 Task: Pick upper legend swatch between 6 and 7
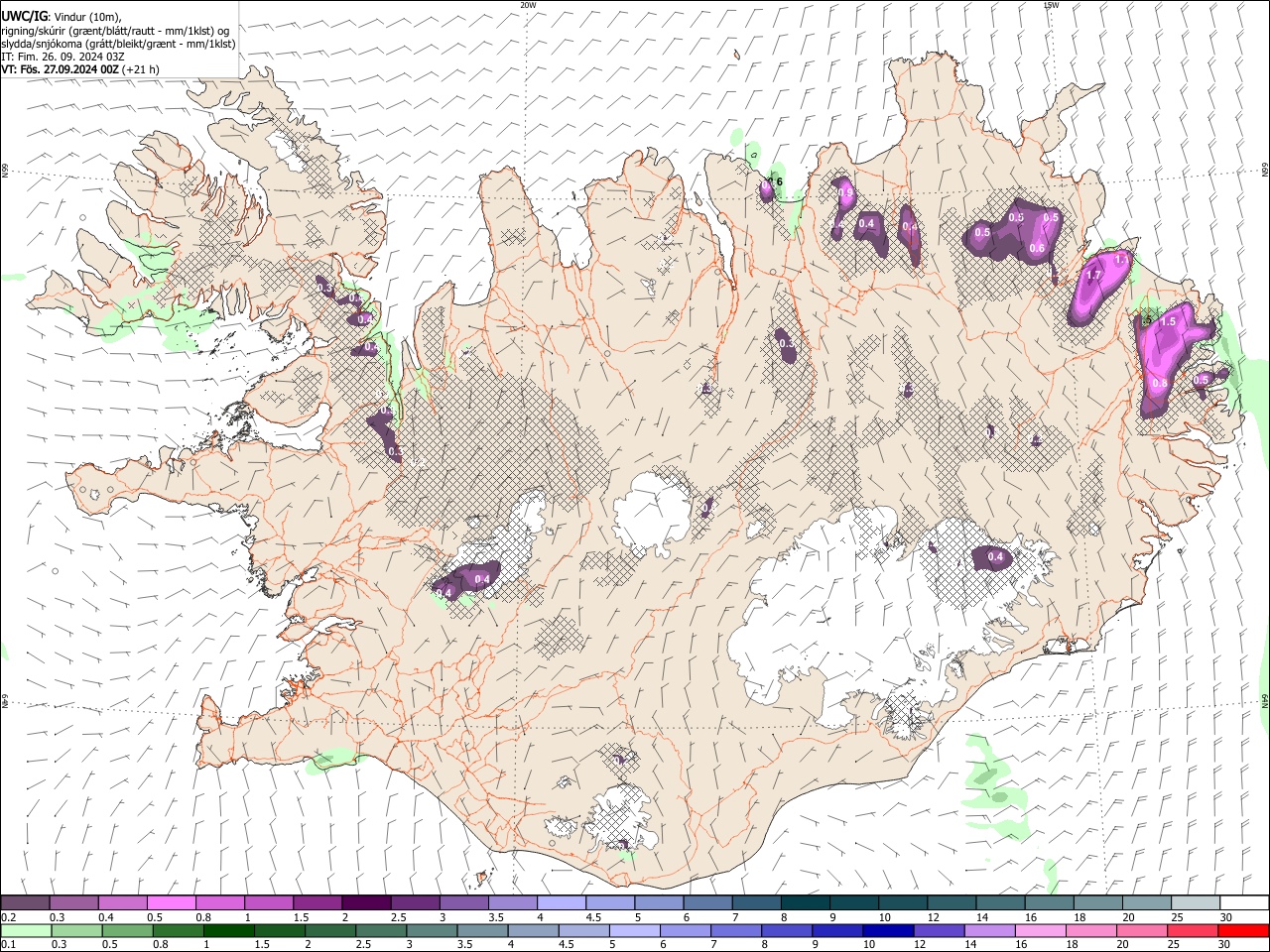pyautogui.click(x=707, y=903)
